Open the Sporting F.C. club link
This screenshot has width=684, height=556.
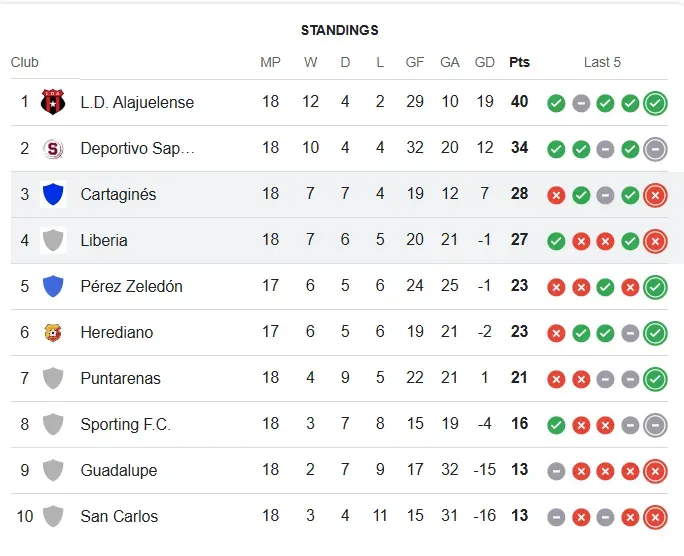tap(125, 424)
